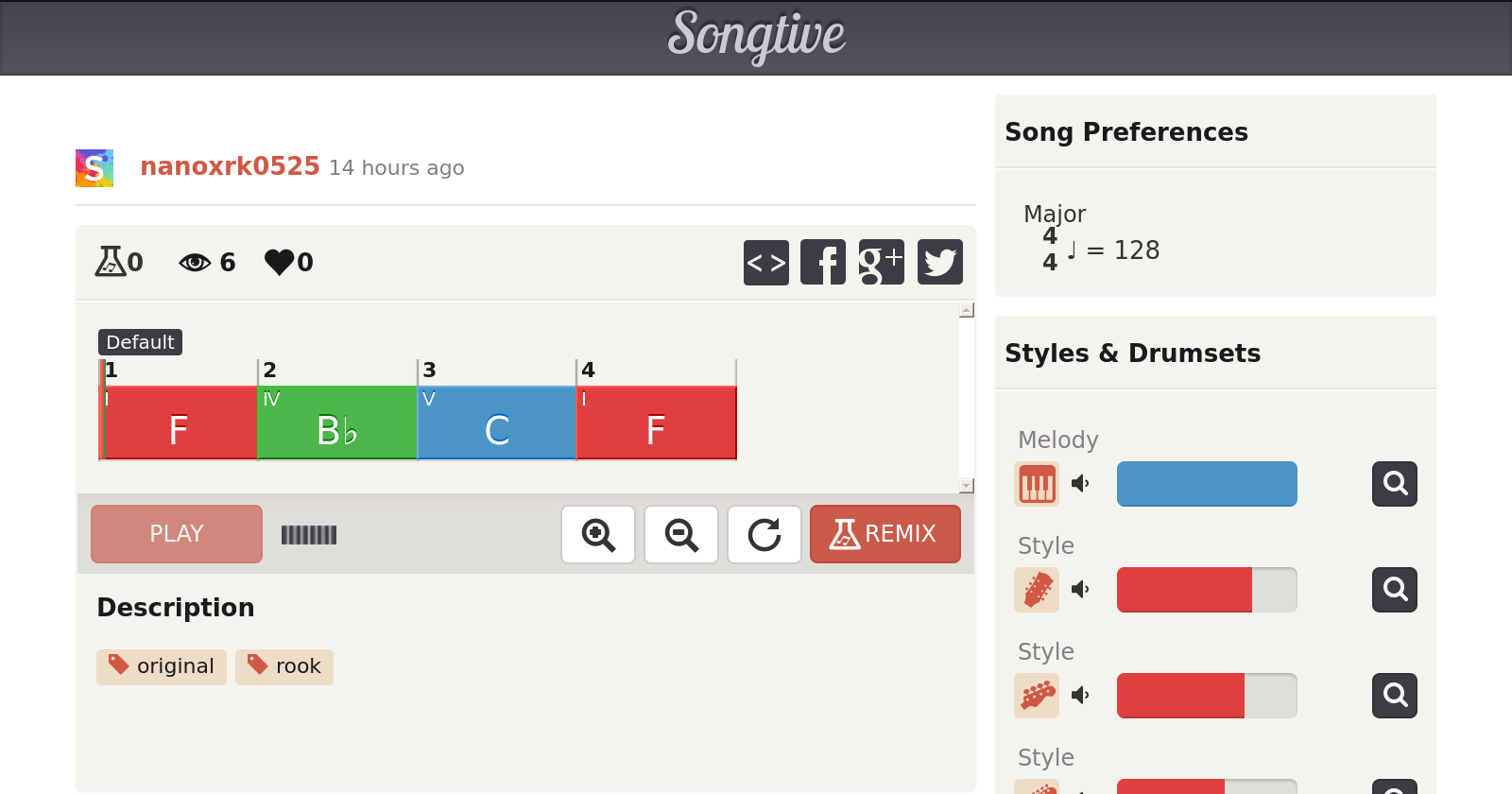Open search for the first Style track
Screen dimensions: 1512x794
click(1395, 590)
